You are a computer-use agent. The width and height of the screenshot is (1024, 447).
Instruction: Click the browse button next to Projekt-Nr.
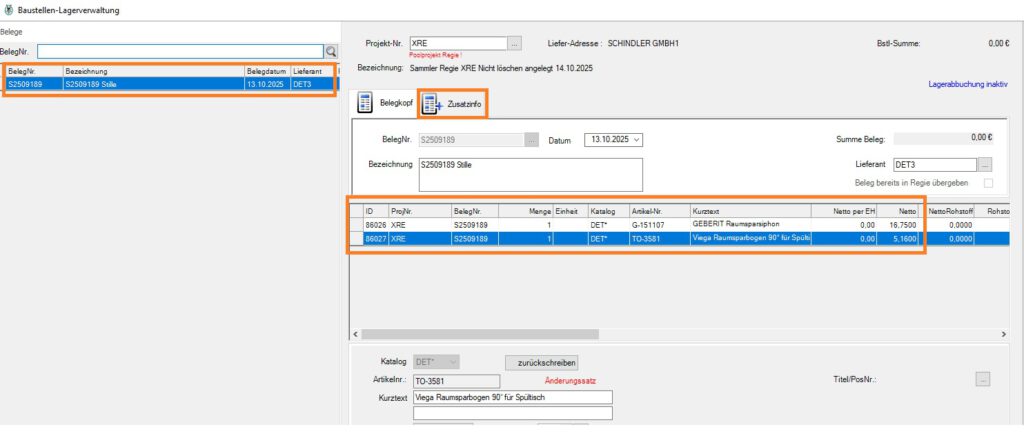tap(515, 44)
